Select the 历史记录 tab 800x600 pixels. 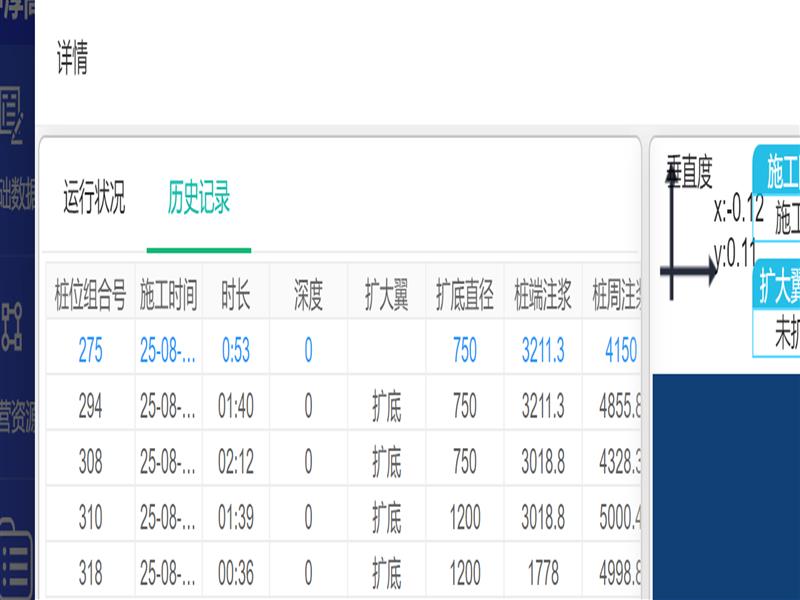[199, 199]
